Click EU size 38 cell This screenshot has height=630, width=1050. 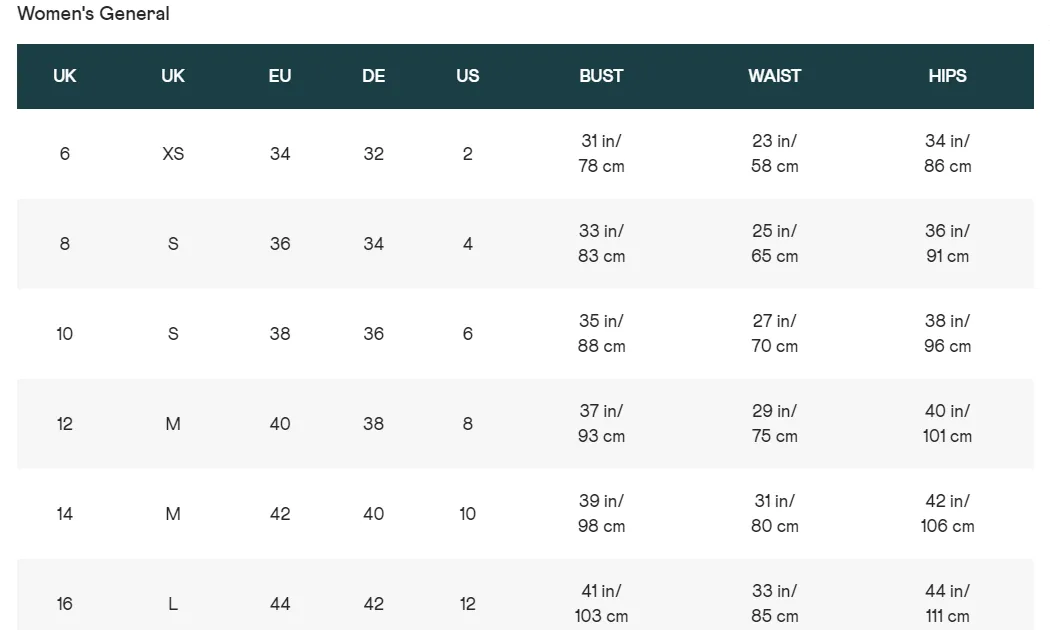[x=280, y=333]
